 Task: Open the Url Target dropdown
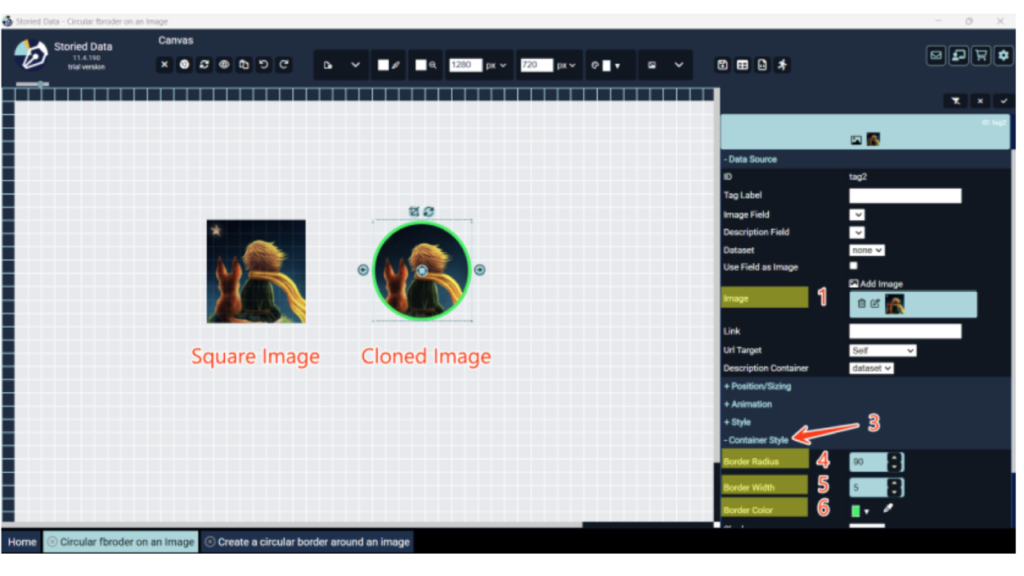click(x=882, y=351)
